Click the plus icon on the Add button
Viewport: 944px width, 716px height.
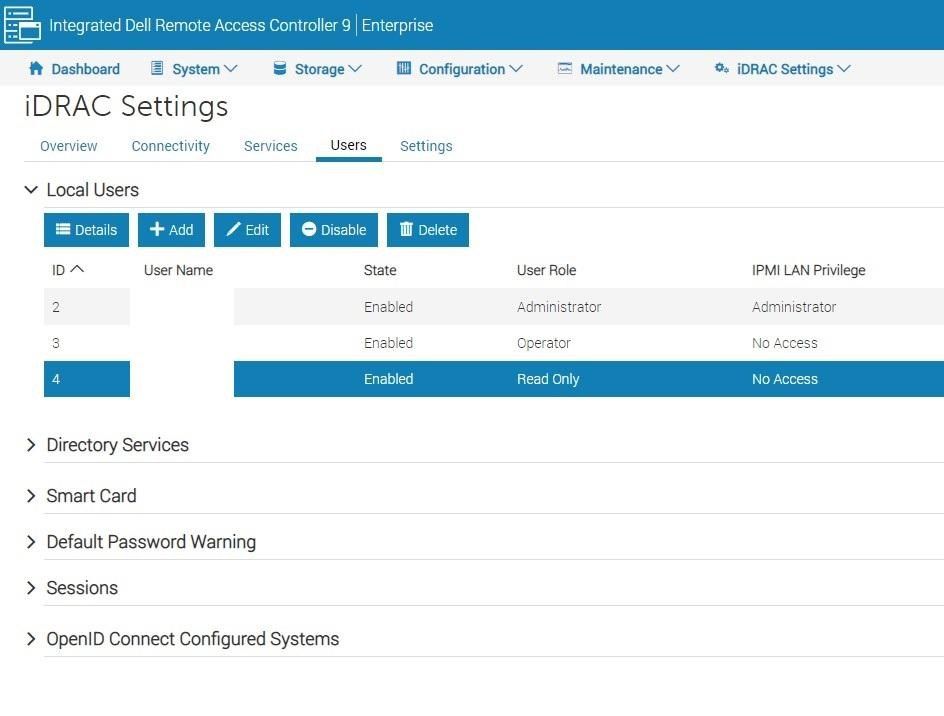[158, 229]
